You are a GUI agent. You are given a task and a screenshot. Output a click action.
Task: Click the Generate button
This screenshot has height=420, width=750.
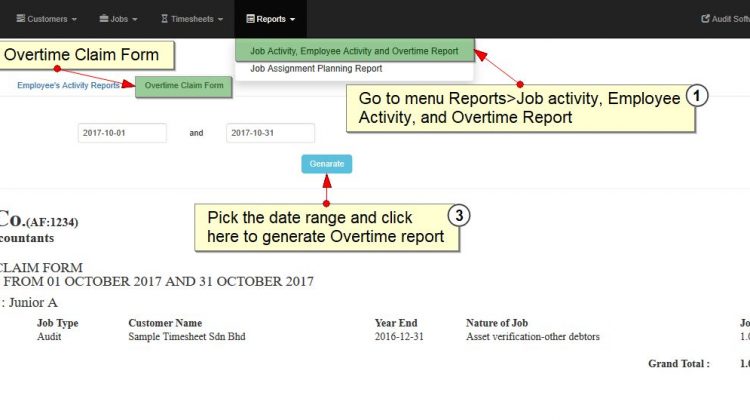click(327, 164)
